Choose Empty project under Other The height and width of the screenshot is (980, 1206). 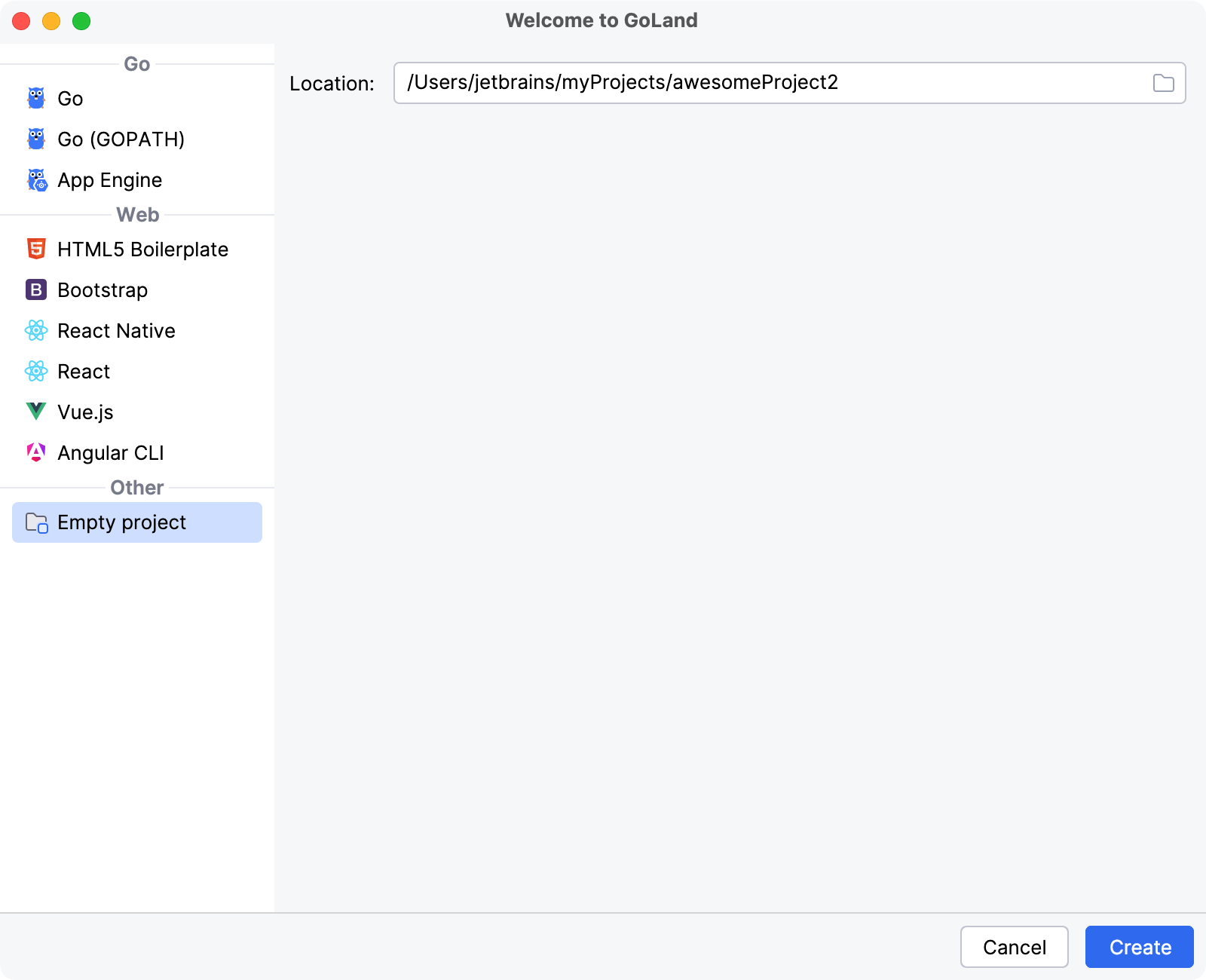pyautogui.click(x=122, y=522)
